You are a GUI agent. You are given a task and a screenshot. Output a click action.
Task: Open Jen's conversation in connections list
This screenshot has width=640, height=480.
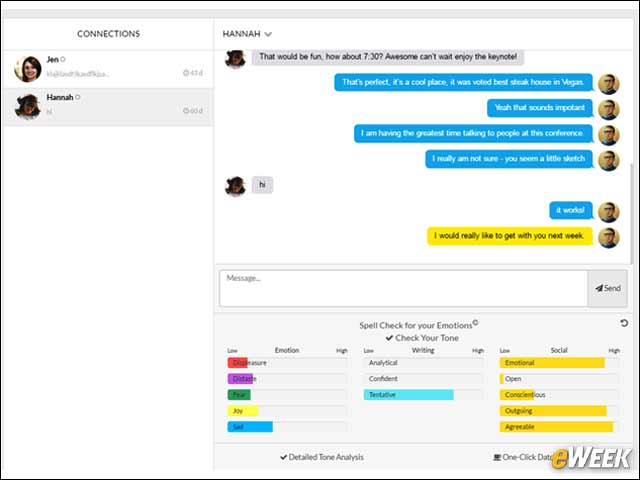108,69
